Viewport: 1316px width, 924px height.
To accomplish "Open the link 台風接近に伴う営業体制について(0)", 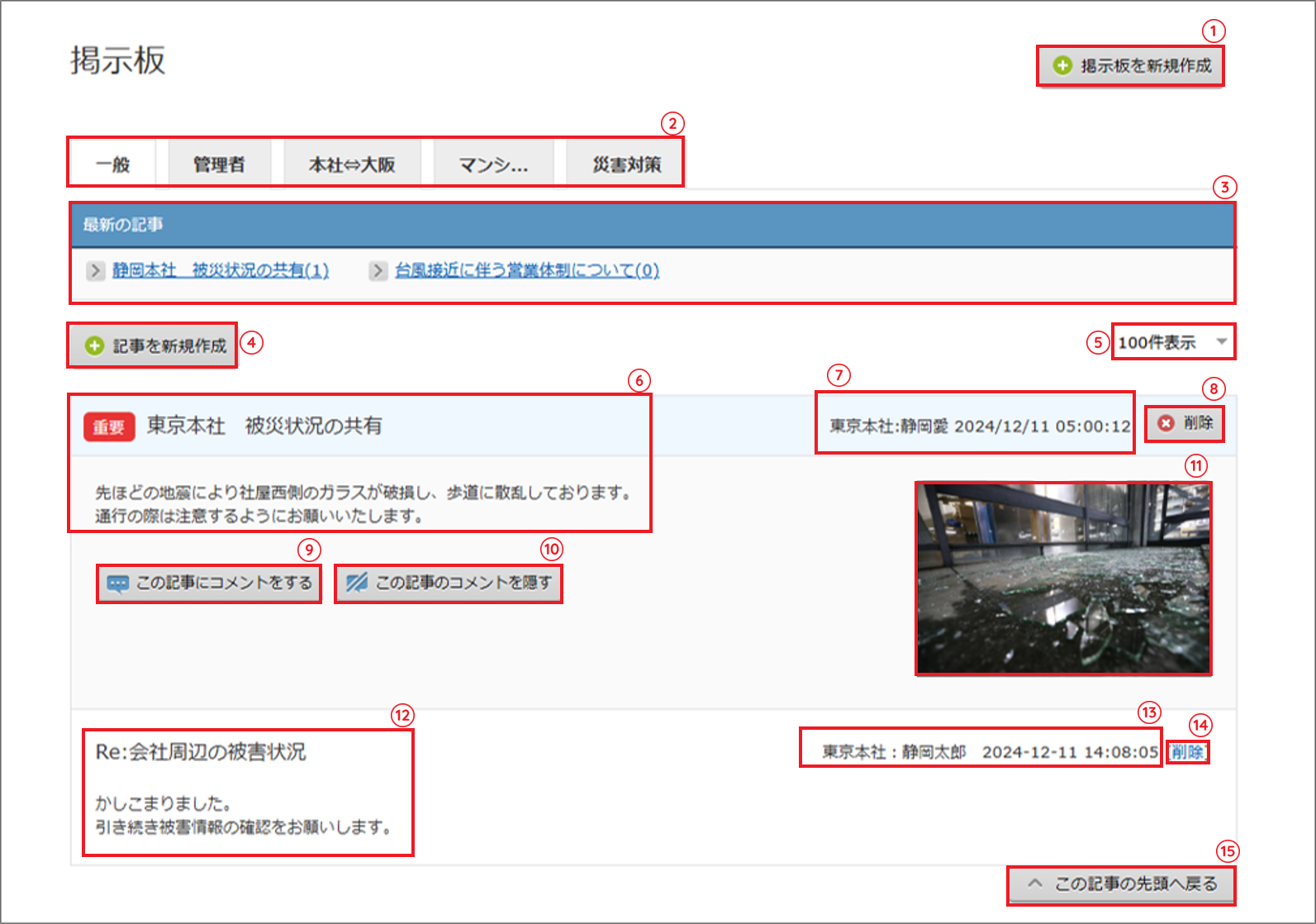I will (x=527, y=270).
